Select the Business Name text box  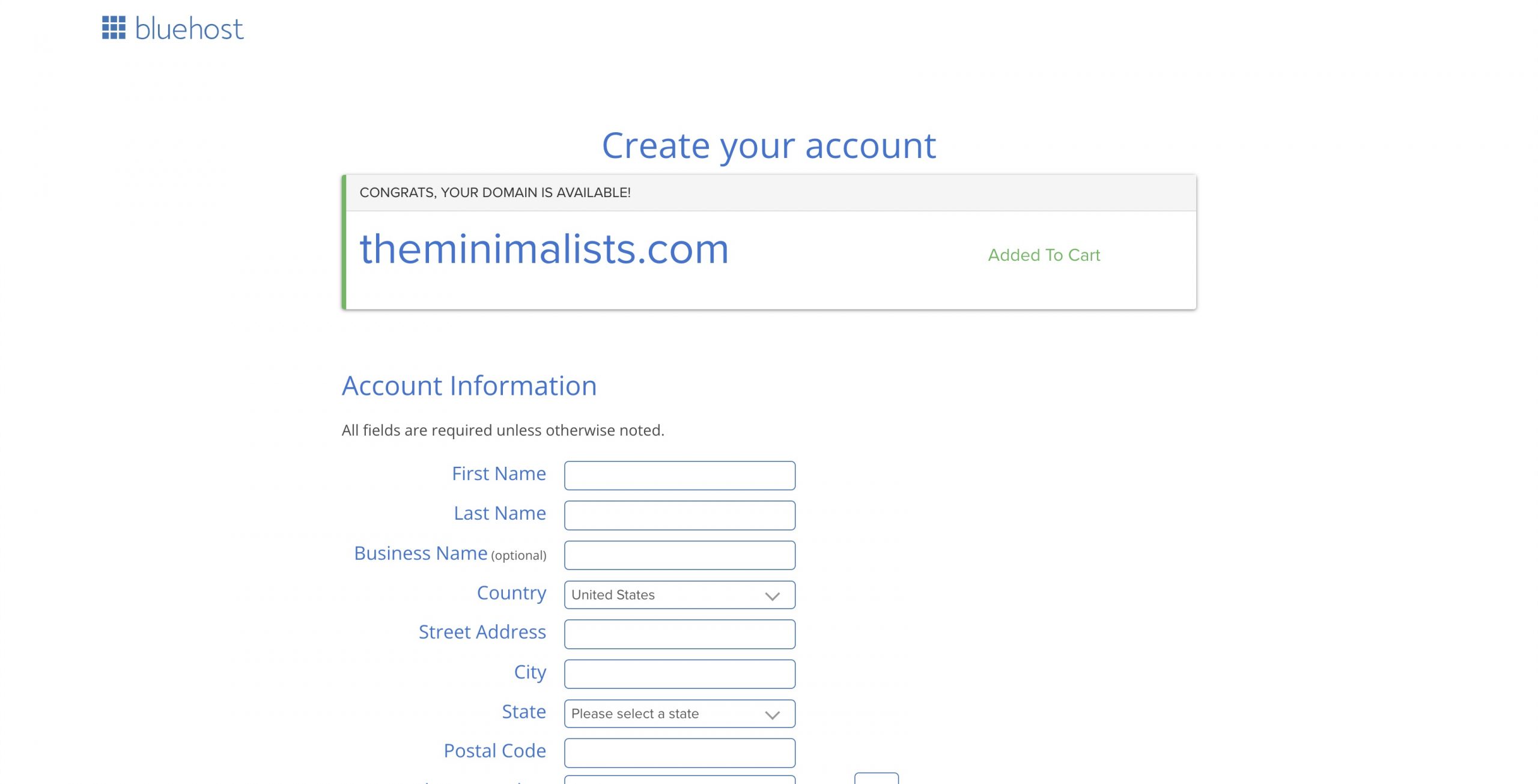[679, 555]
